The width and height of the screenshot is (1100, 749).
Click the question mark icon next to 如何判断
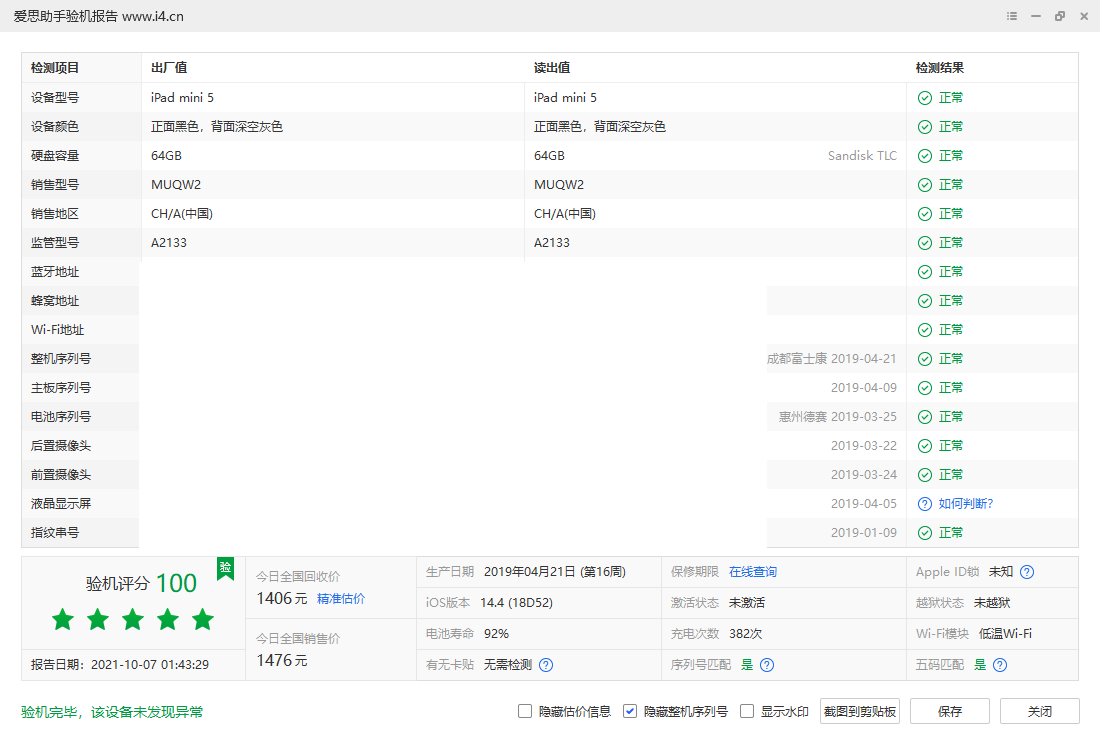(923, 503)
